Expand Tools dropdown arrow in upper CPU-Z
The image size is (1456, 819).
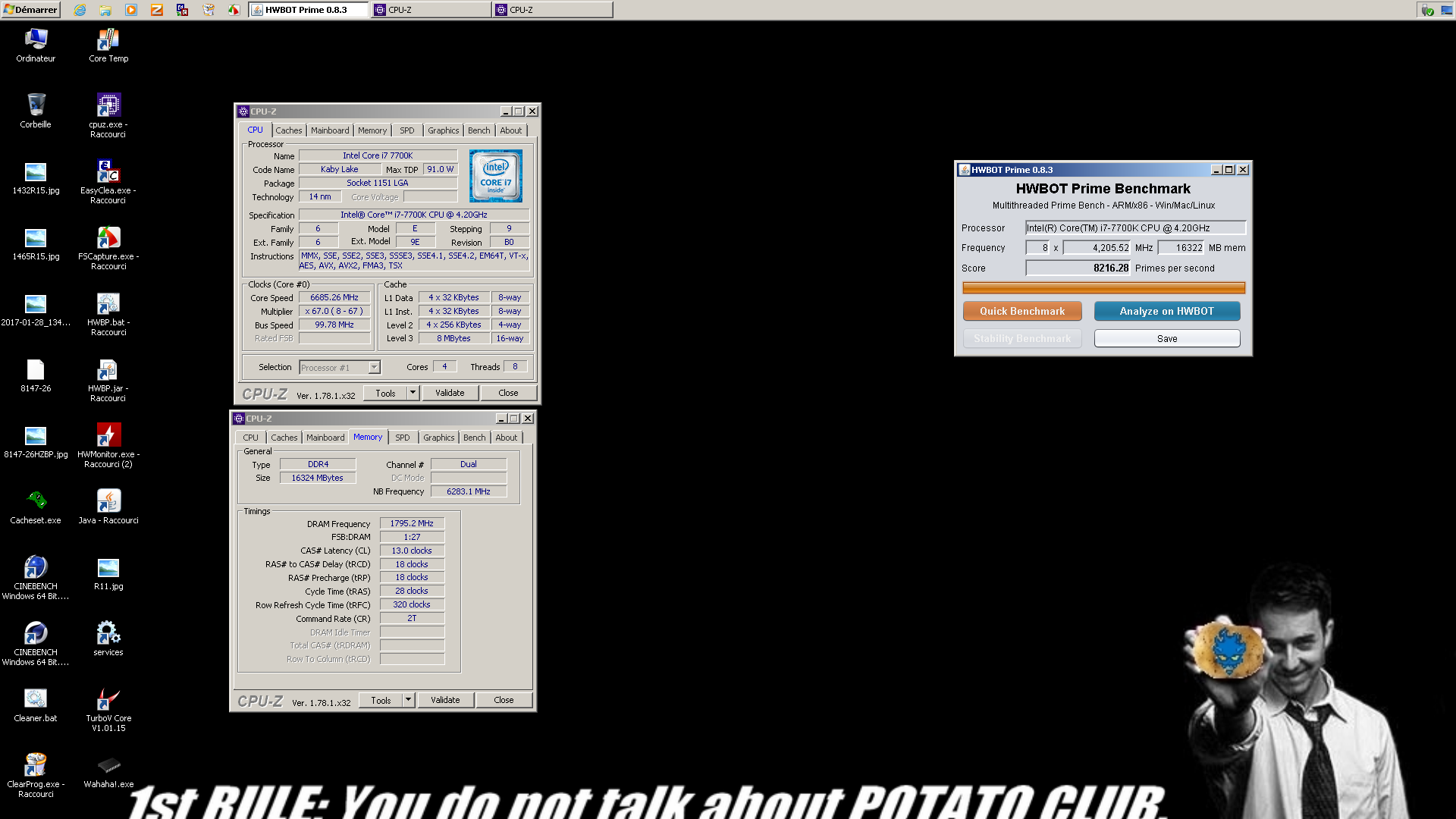tap(413, 393)
